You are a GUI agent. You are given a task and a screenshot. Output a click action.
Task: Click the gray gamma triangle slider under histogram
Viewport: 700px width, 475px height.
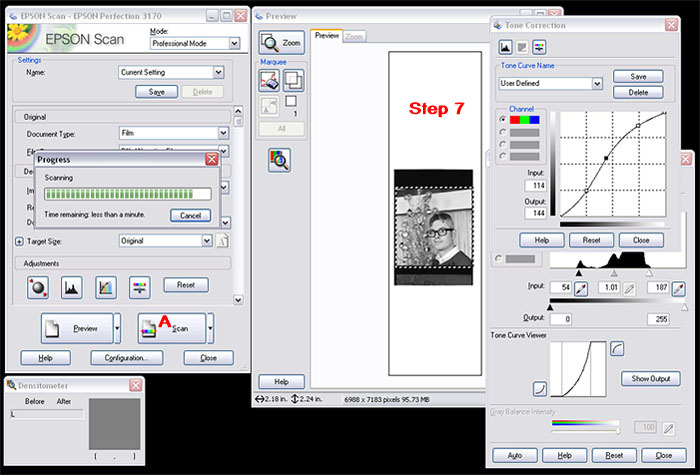[x=614, y=273]
